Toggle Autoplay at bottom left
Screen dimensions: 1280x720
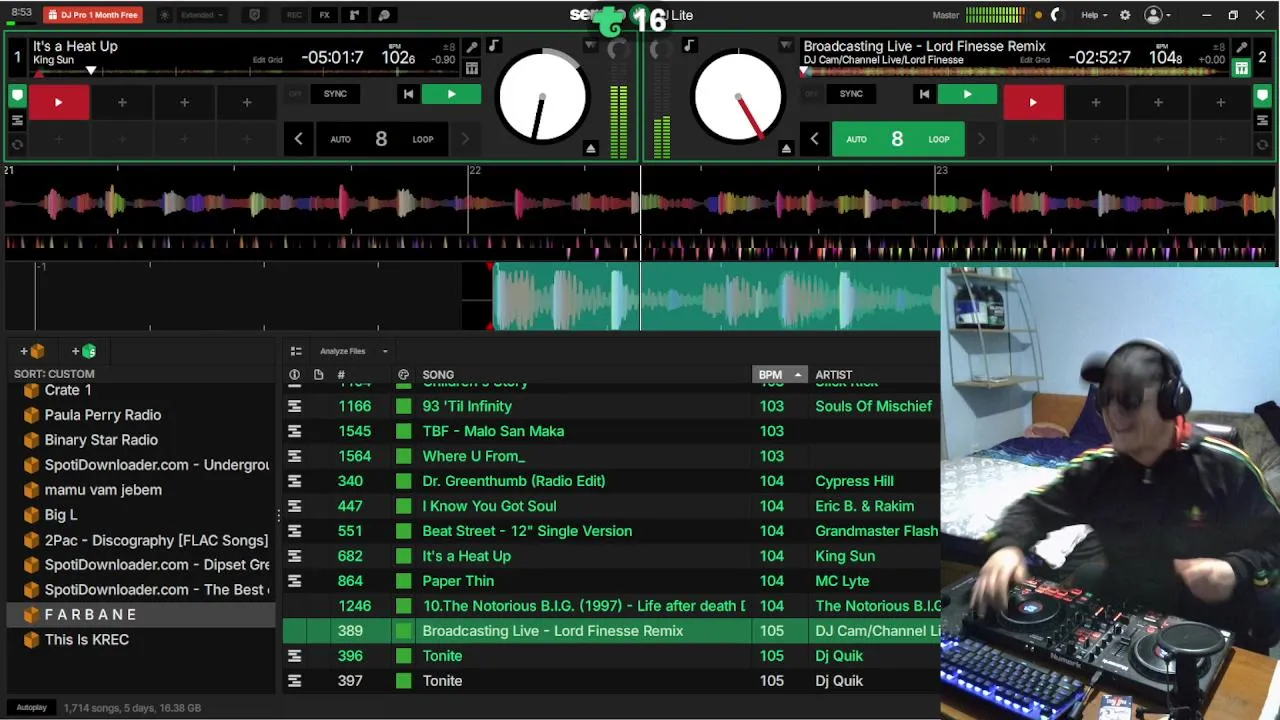pyautogui.click(x=31, y=707)
